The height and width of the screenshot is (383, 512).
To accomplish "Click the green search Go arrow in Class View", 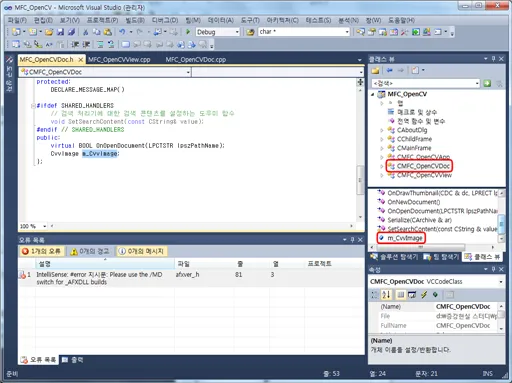I will pyautogui.click(x=487, y=83).
